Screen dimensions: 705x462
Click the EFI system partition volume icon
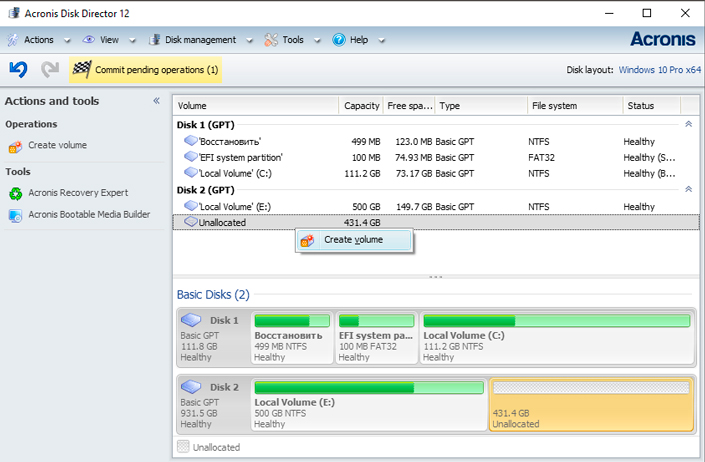pyautogui.click(x=191, y=157)
